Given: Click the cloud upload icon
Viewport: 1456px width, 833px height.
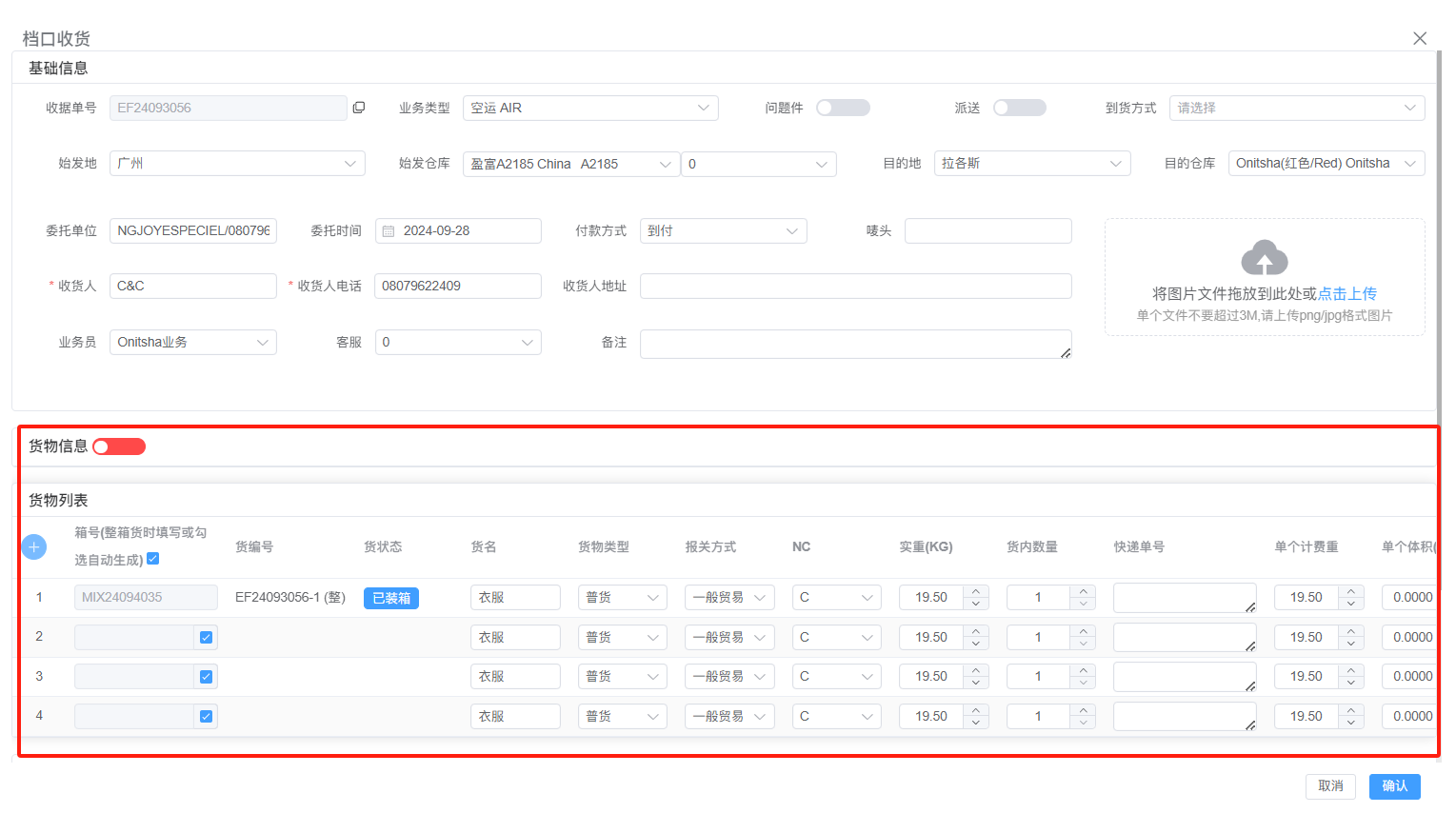Looking at the screenshot, I should [x=1265, y=257].
